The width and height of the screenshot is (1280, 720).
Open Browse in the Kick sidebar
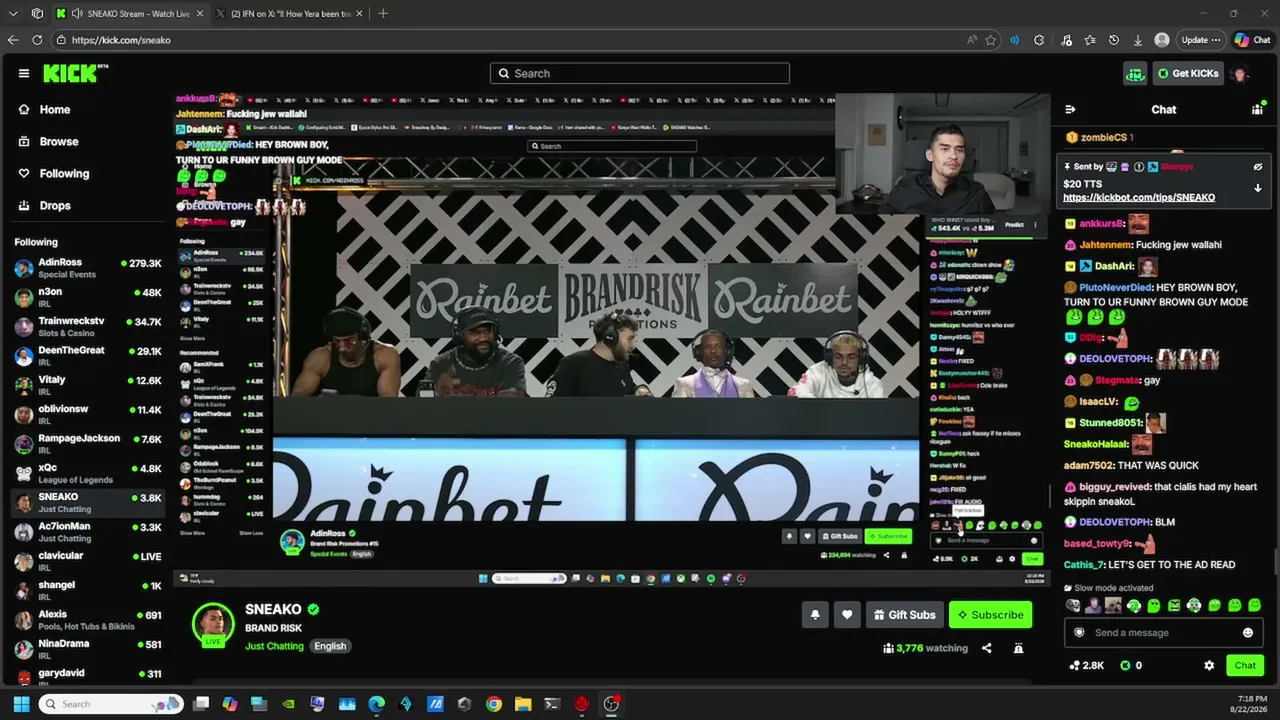coord(58,142)
